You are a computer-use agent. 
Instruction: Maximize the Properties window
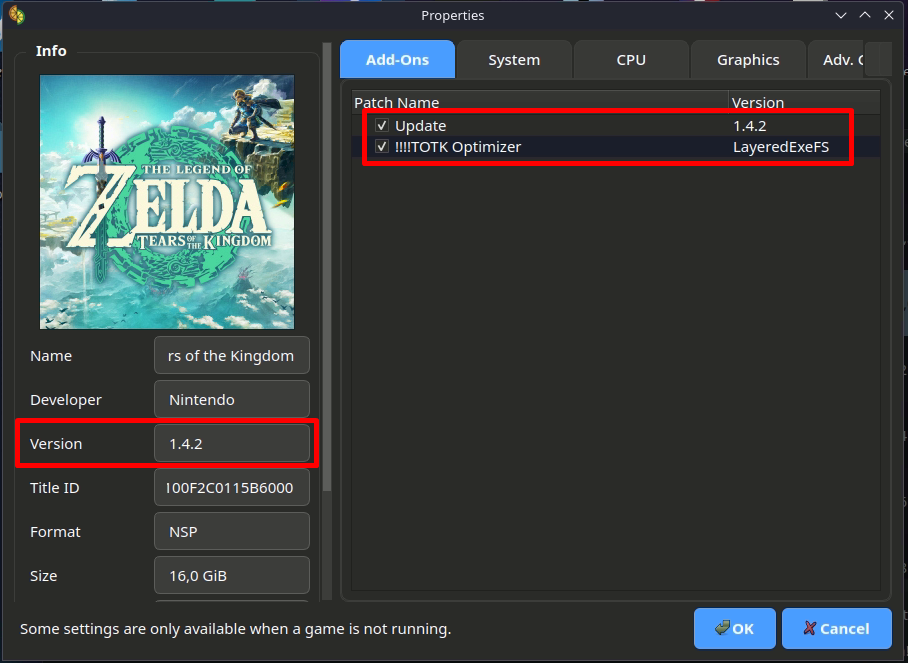[x=865, y=15]
